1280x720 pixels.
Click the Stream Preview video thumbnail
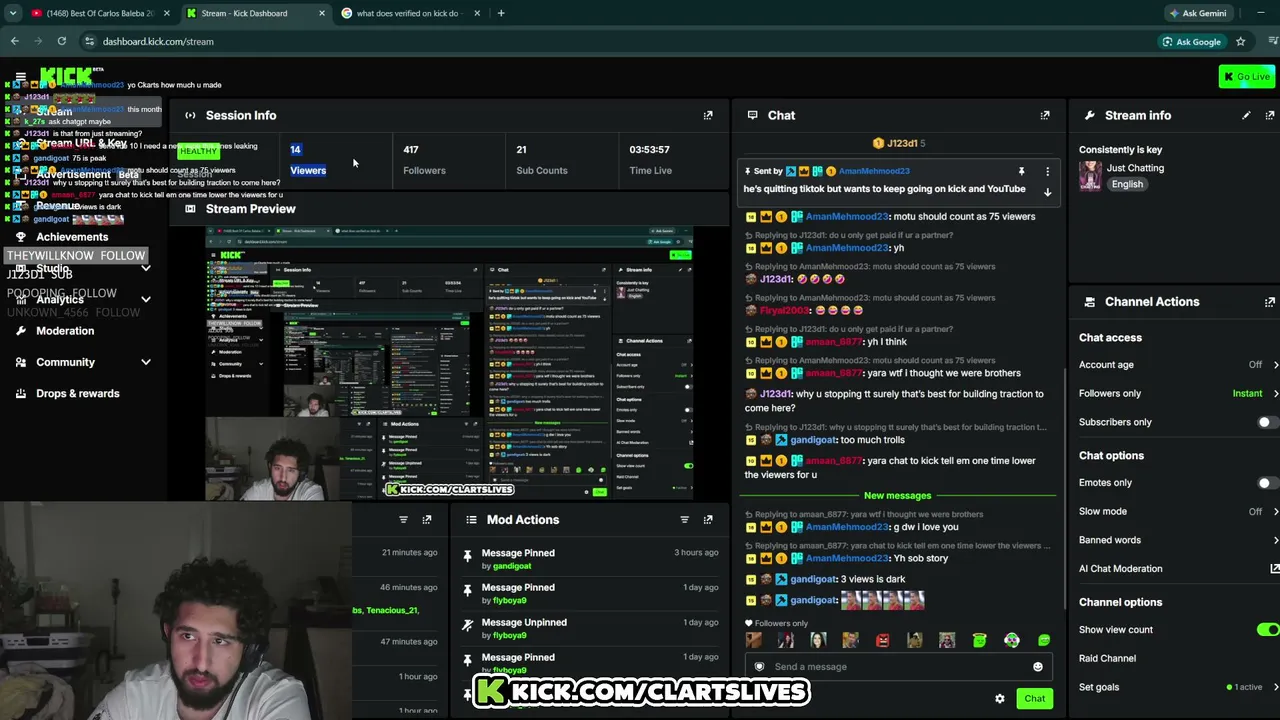point(450,363)
